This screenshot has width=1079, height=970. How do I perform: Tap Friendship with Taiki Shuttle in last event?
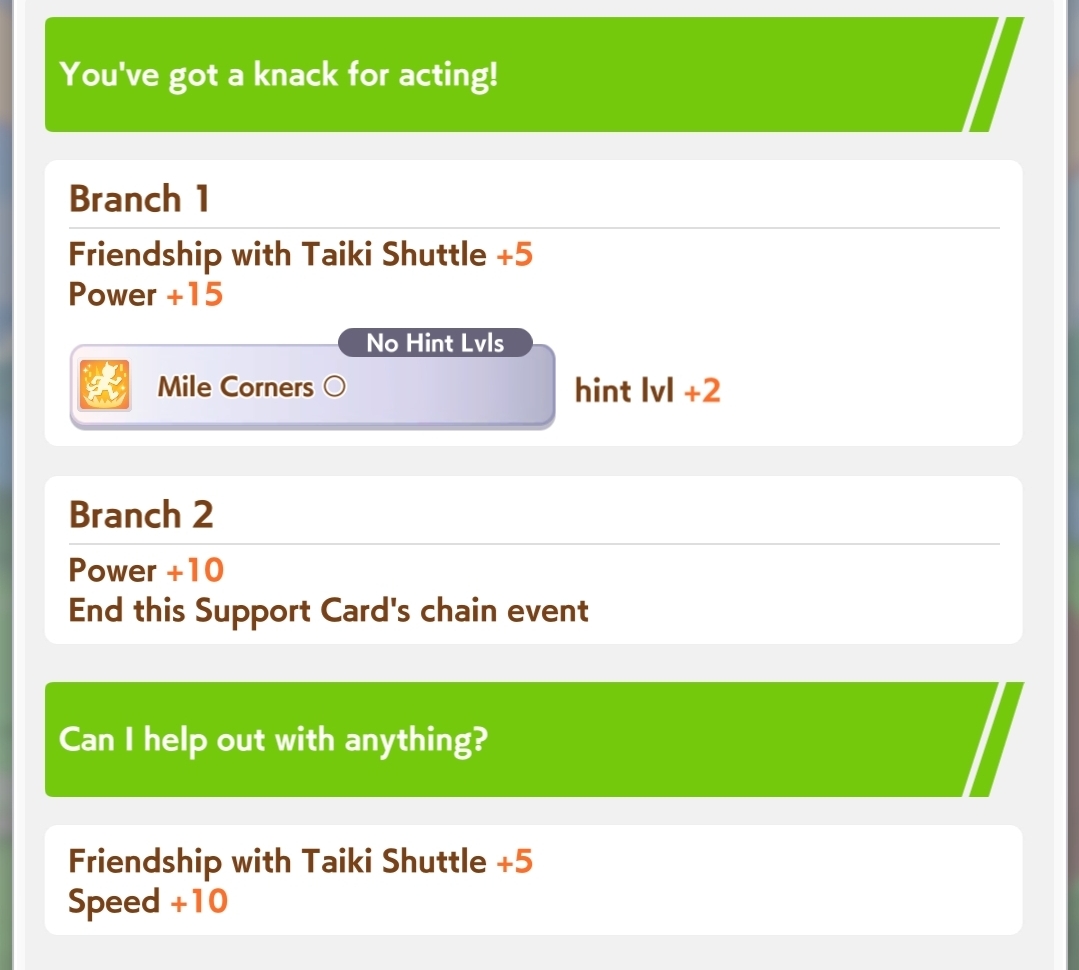(x=301, y=861)
